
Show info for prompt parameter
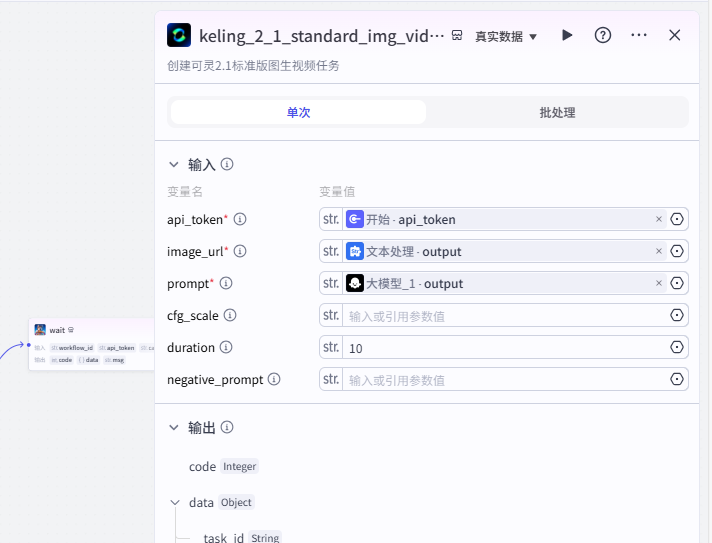(226, 283)
